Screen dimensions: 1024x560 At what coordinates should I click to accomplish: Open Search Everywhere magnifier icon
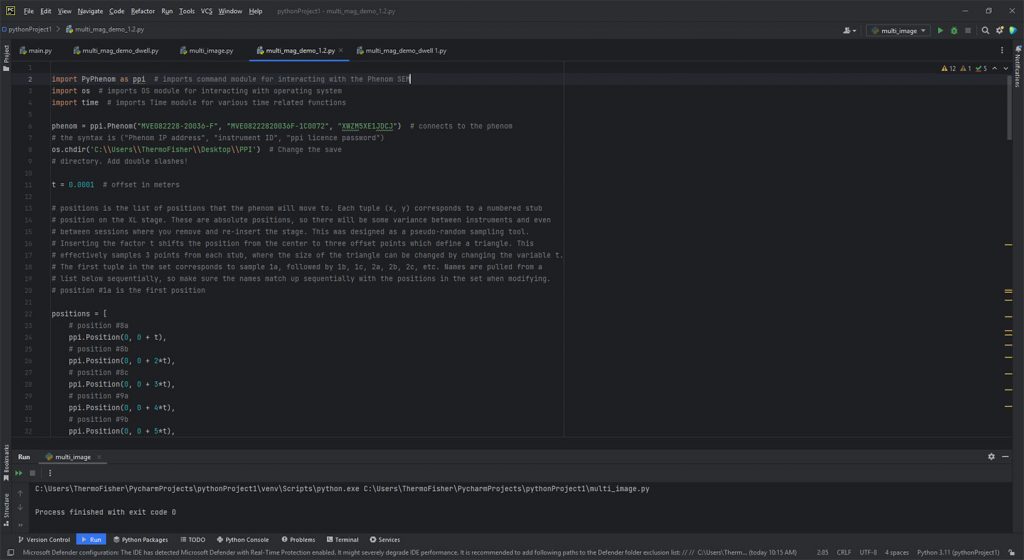[x=986, y=31]
